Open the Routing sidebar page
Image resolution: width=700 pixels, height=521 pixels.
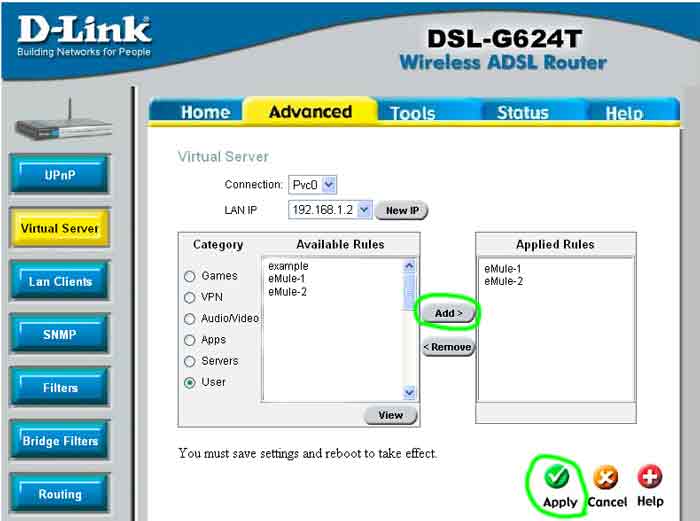click(60, 493)
